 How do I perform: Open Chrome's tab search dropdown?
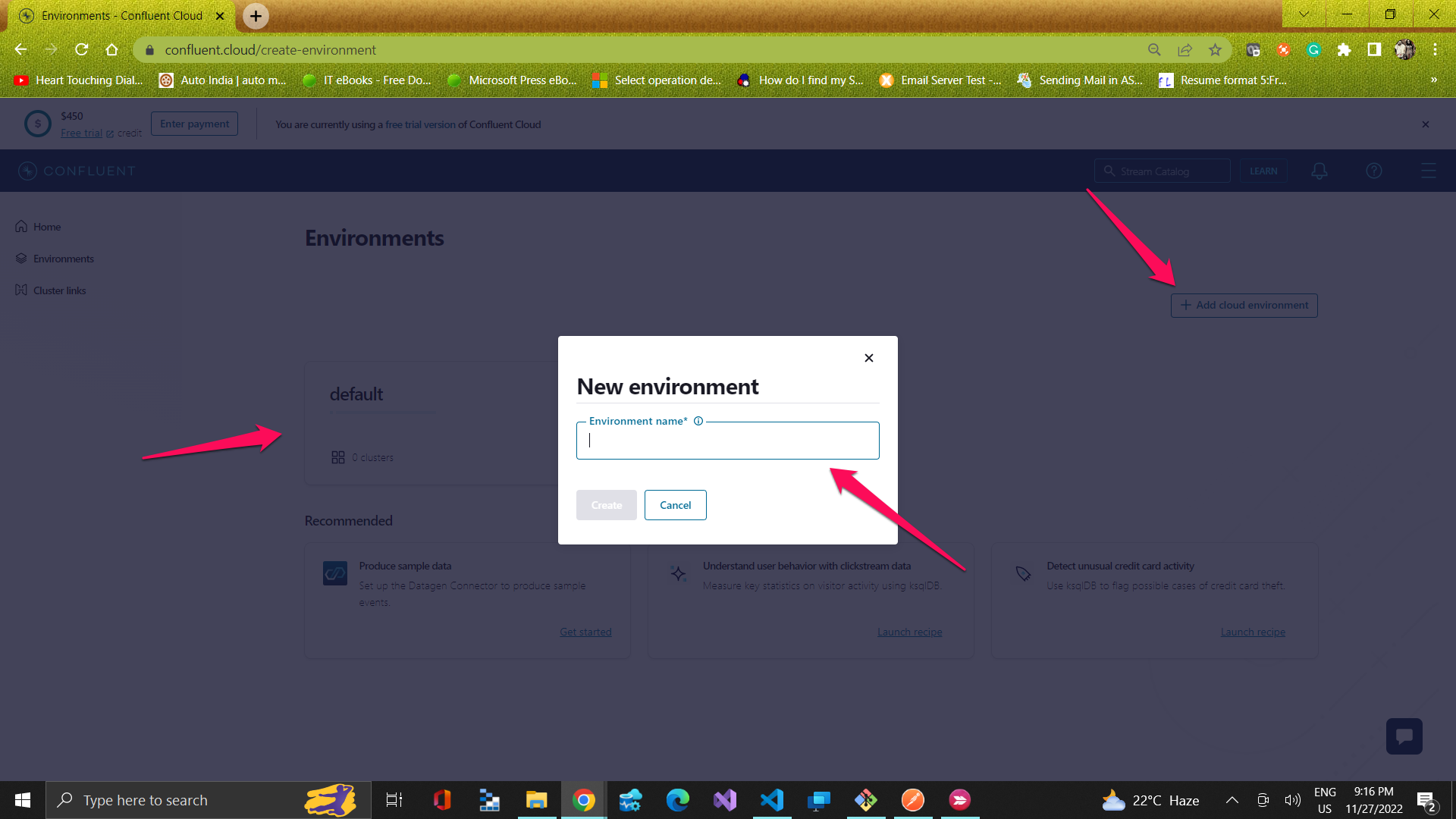(1303, 14)
